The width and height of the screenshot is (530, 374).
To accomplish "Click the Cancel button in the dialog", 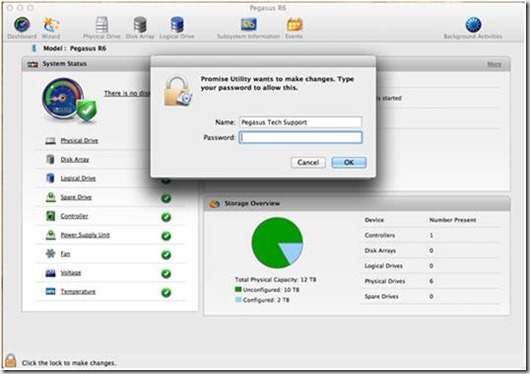I will pyautogui.click(x=308, y=163).
